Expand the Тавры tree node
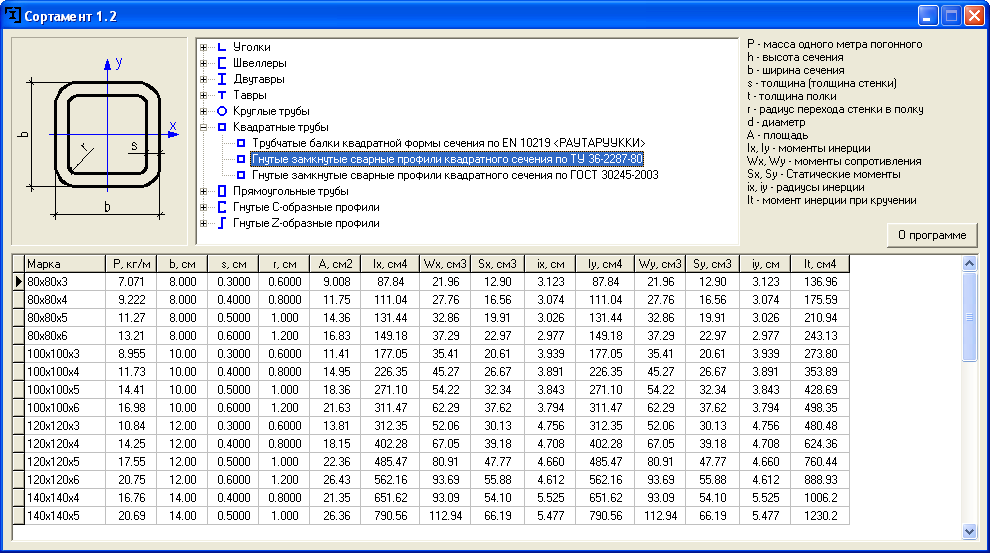 203,95
